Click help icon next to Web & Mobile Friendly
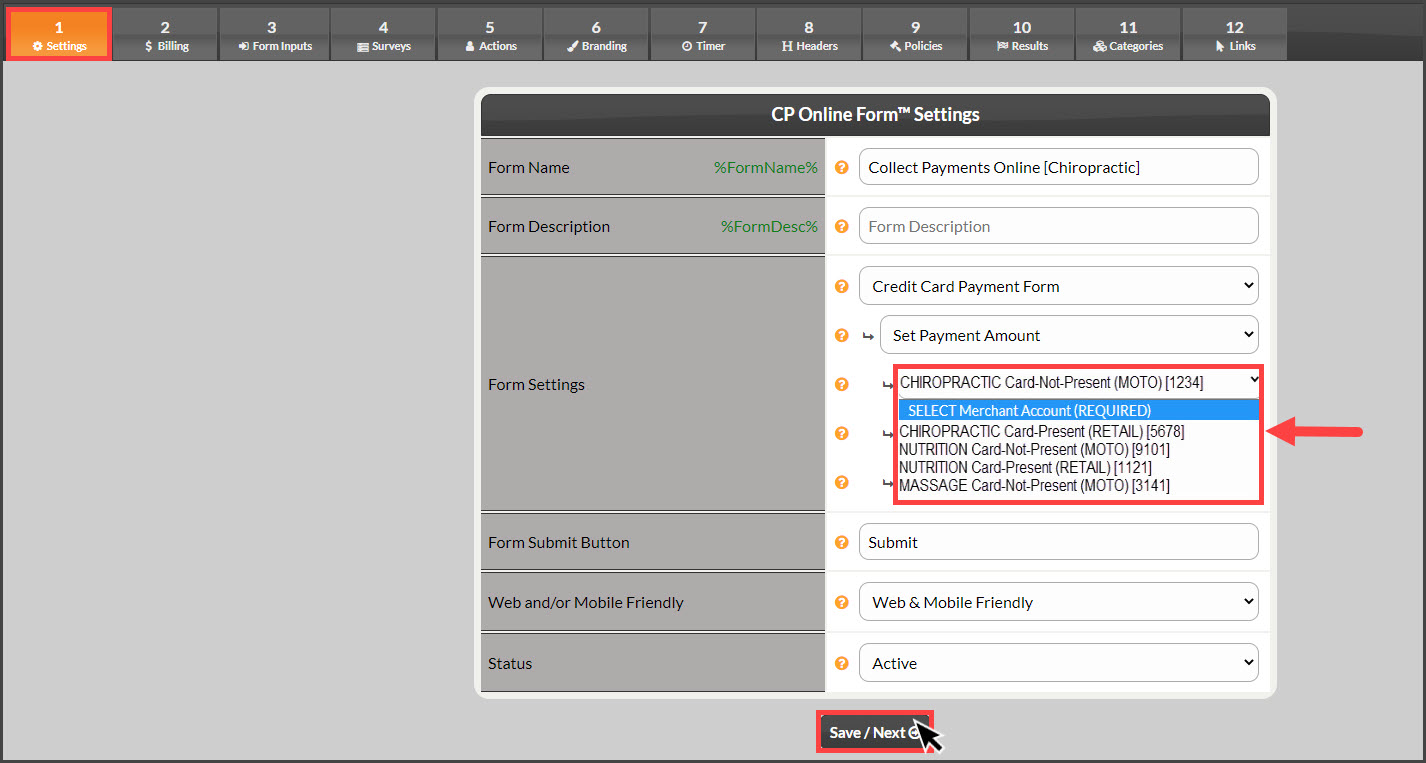1426x763 pixels. [x=842, y=602]
